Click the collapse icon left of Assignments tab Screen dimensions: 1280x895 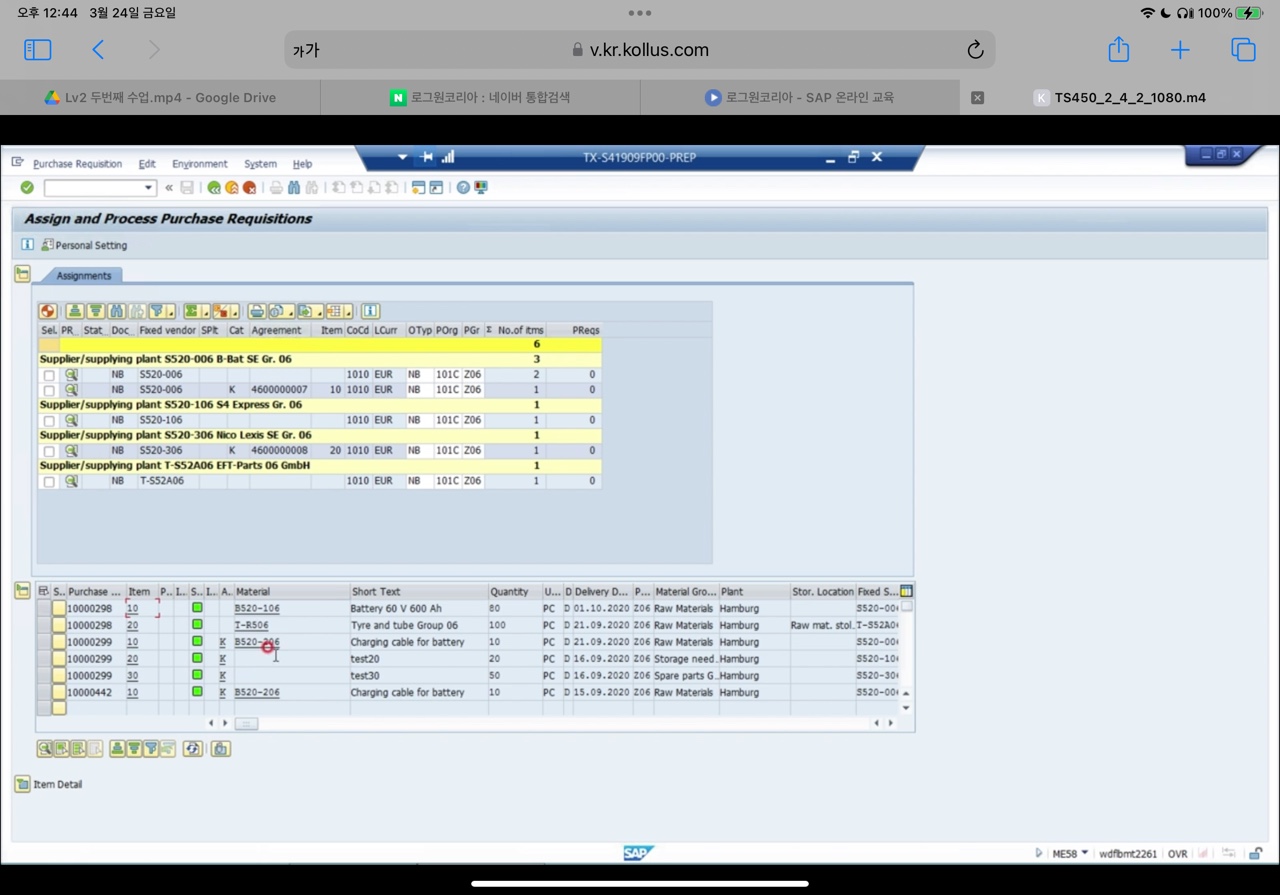pyautogui.click(x=23, y=274)
